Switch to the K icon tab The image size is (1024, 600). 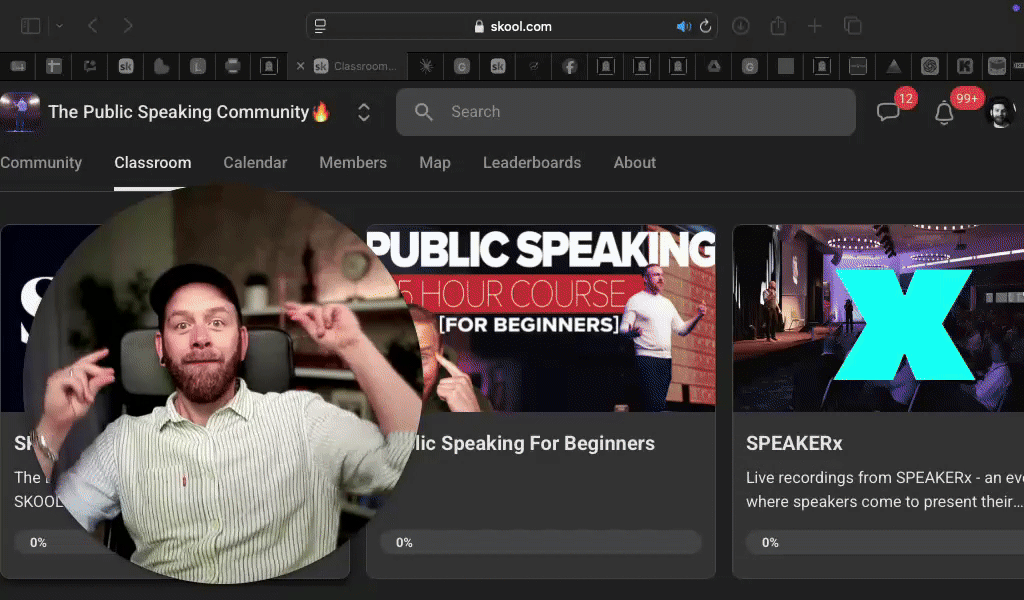[x=965, y=66]
